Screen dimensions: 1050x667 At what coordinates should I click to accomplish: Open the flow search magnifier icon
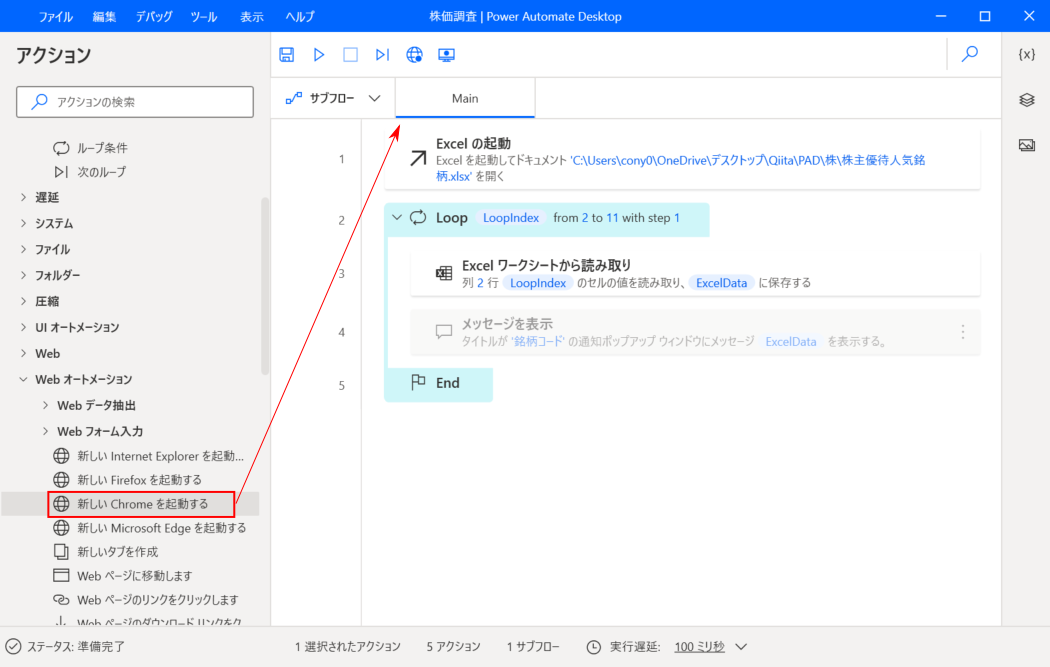pyautogui.click(x=970, y=54)
